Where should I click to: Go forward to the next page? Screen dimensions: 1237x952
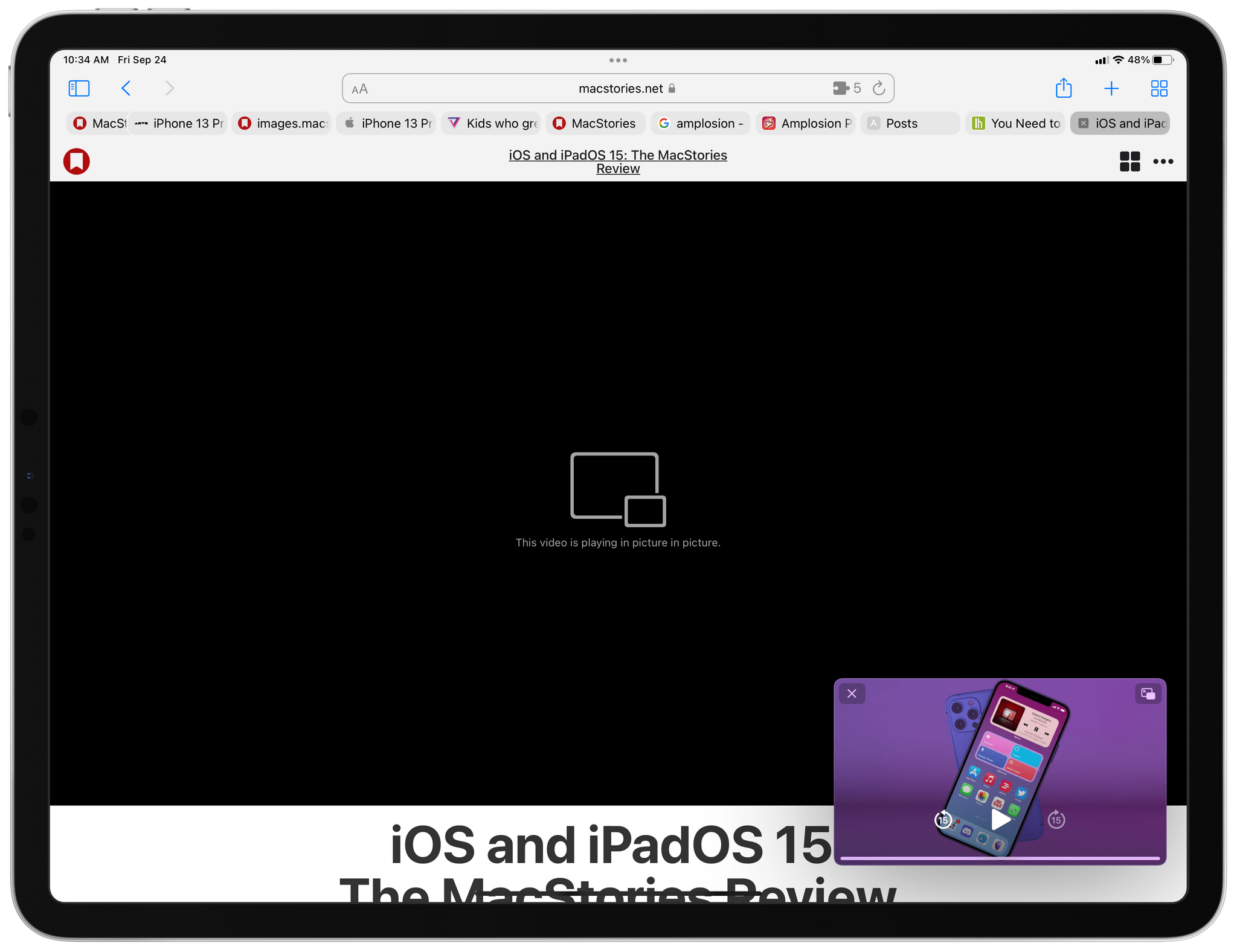point(170,89)
